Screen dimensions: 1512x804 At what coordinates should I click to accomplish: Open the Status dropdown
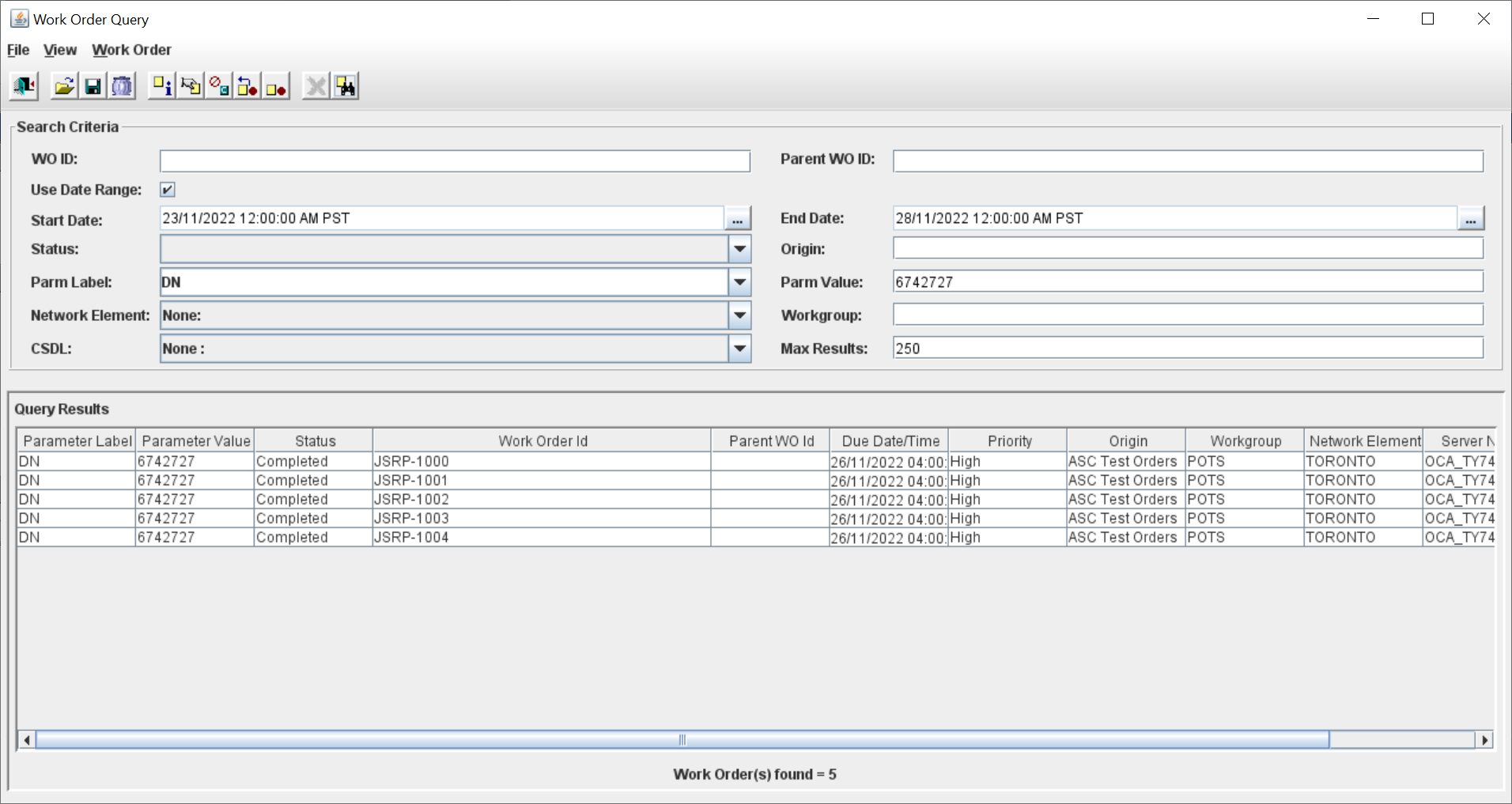tap(739, 249)
